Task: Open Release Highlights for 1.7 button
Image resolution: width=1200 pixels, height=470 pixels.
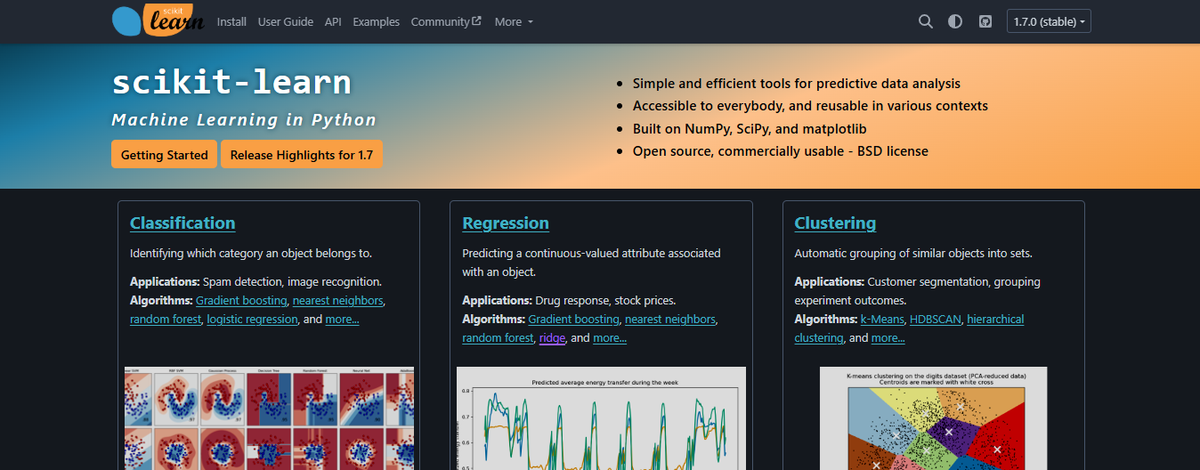Action: coord(301,155)
